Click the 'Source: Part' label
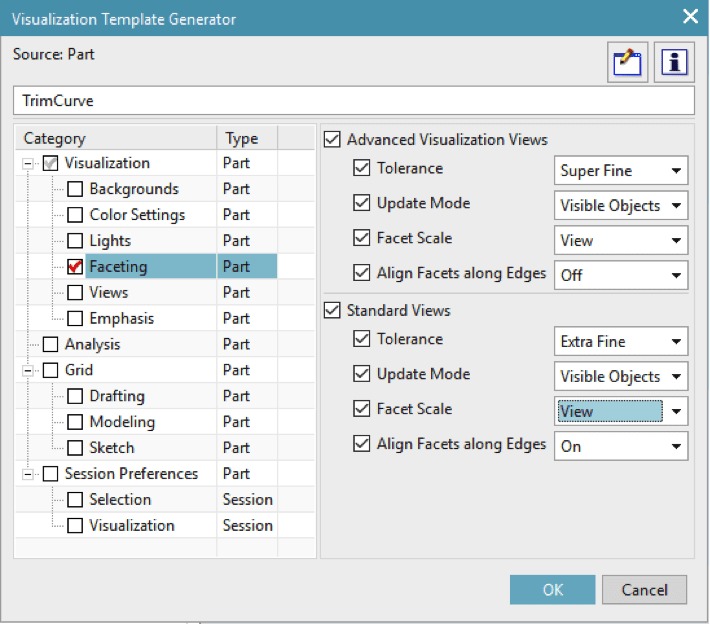The height and width of the screenshot is (624, 710). (x=53, y=54)
